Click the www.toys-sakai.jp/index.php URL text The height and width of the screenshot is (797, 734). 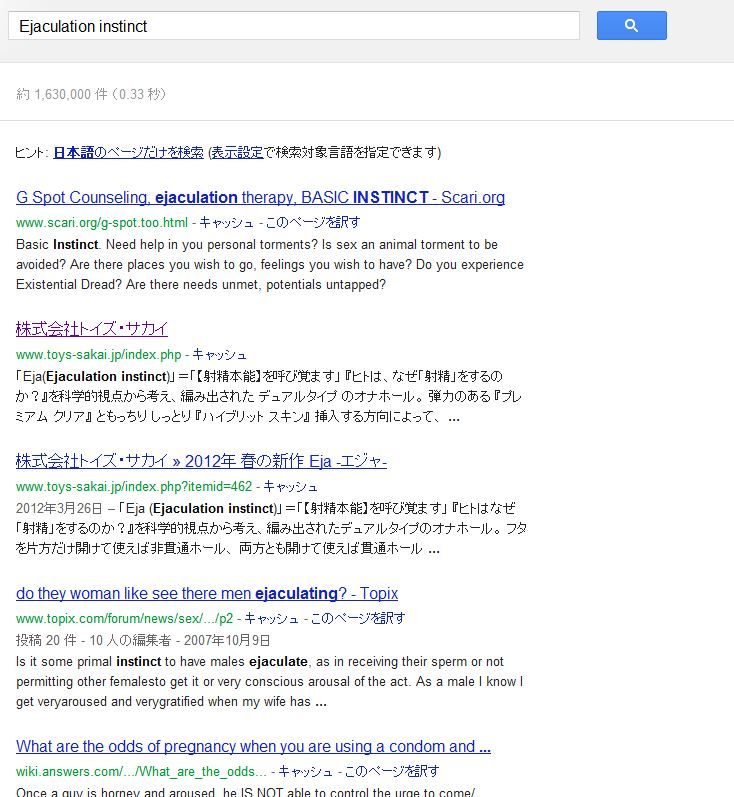[99, 354]
